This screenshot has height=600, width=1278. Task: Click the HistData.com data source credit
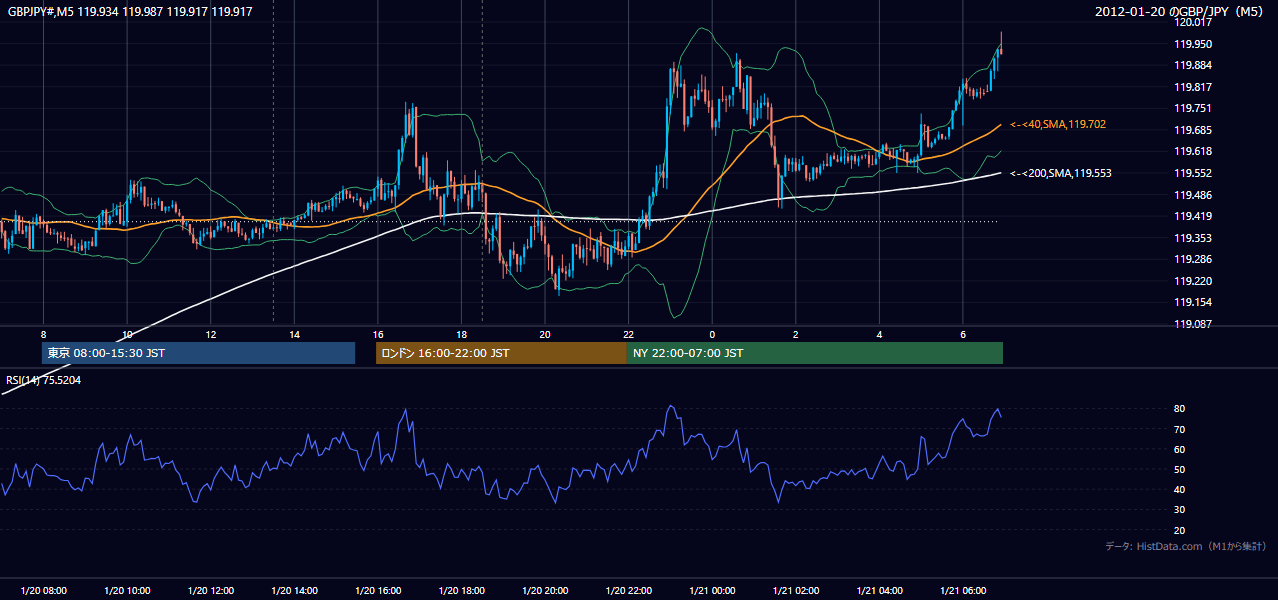coord(1185,546)
